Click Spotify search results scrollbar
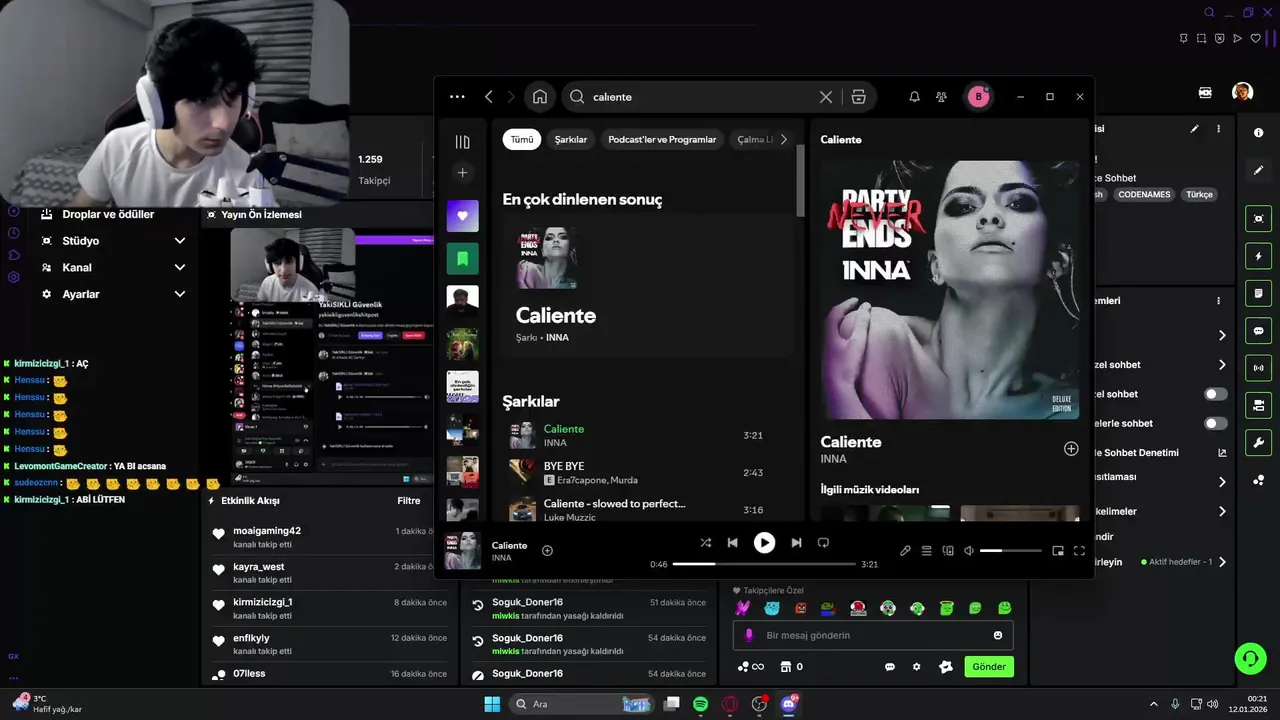The image size is (1280, 720). pos(800,180)
